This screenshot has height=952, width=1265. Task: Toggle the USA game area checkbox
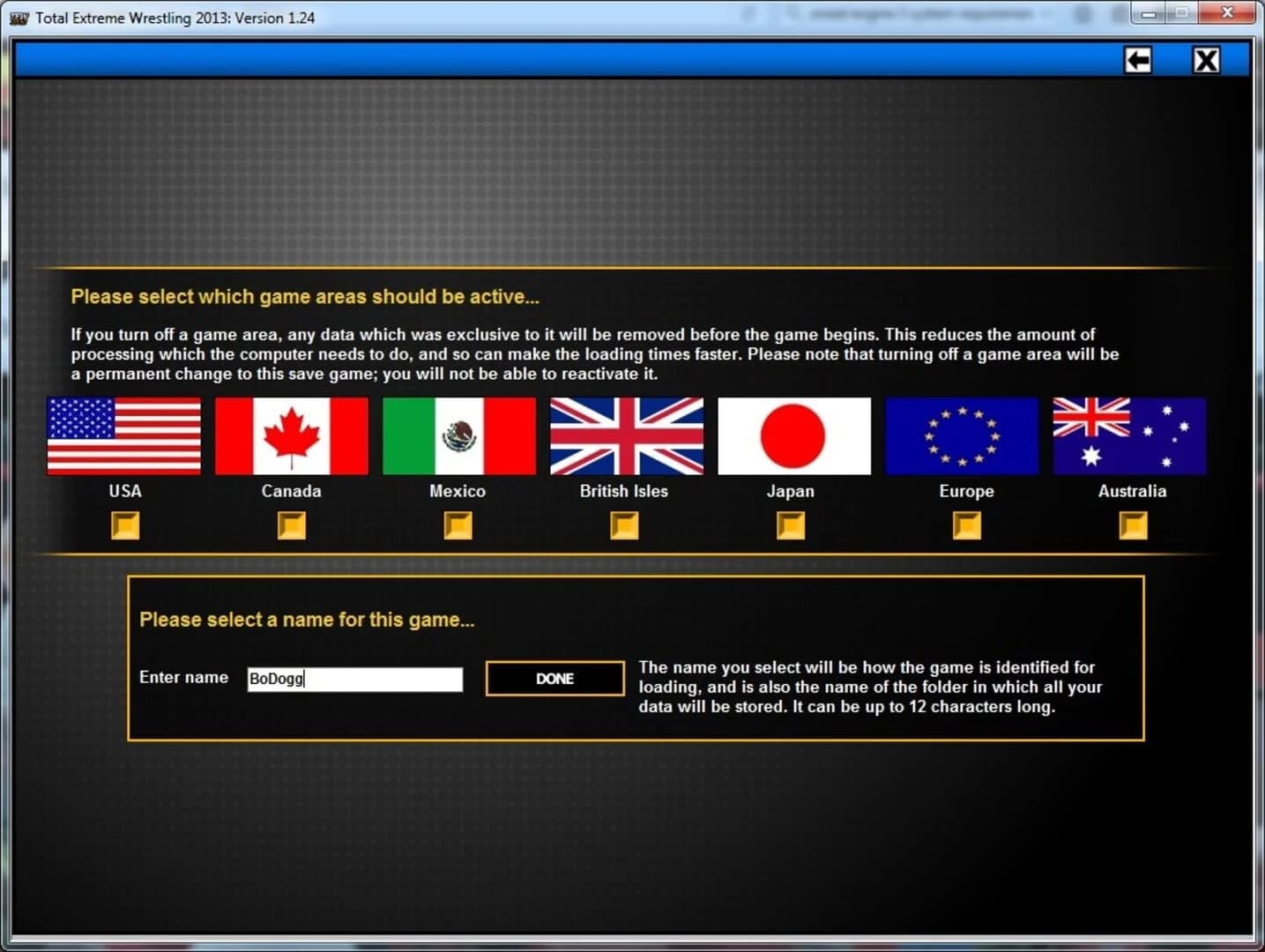pyautogui.click(x=124, y=525)
